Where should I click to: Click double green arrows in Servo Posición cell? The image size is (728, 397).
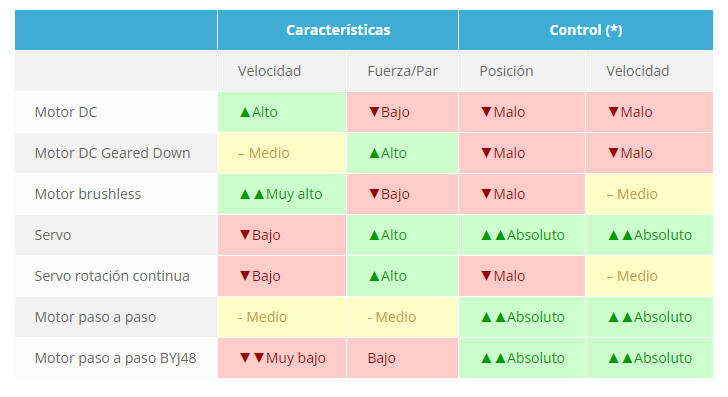(493, 235)
